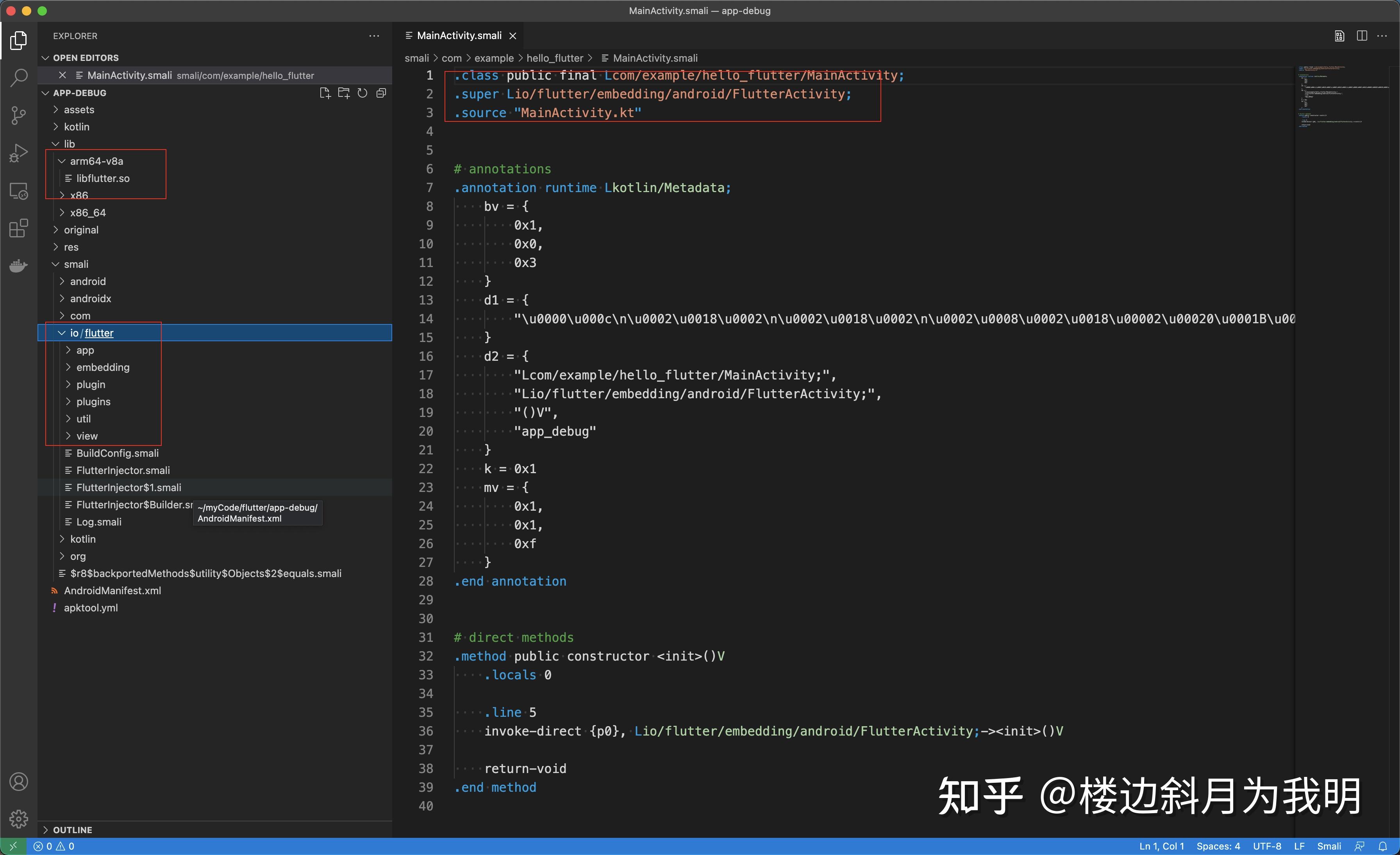Click the New Folder icon in APP-DEBUG header

tap(344, 93)
